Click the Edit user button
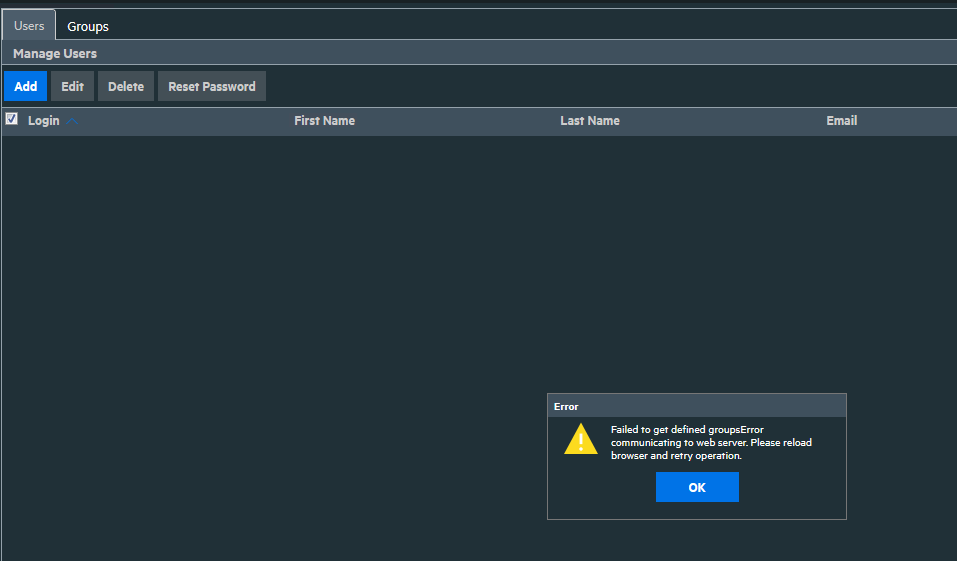Screen dimensions: 957x561 [x=72, y=87]
